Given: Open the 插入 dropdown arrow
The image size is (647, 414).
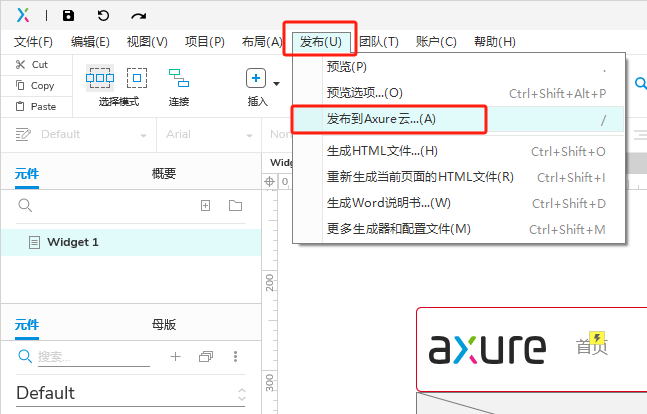Looking at the screenshot, I should (x=276, y=84).
